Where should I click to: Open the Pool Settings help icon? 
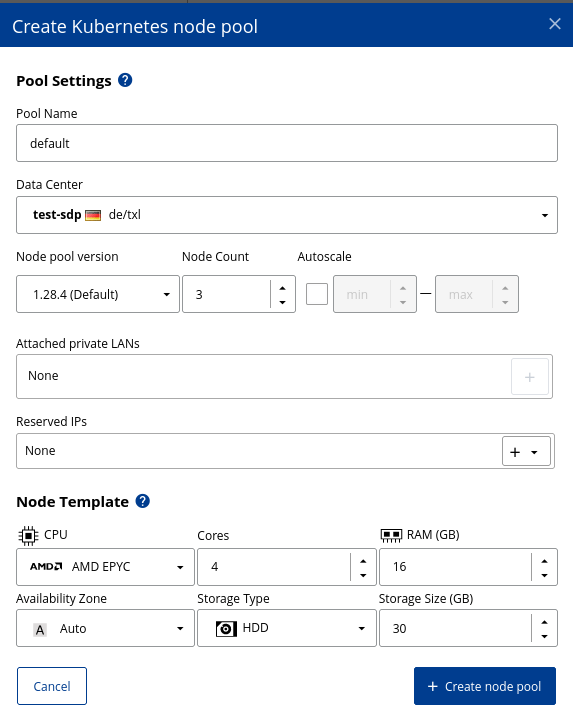coord(125,80)
